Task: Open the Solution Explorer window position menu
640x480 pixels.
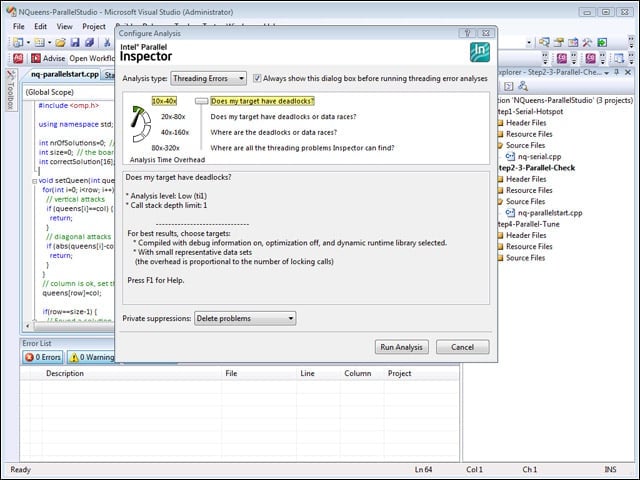Action: 607,73
